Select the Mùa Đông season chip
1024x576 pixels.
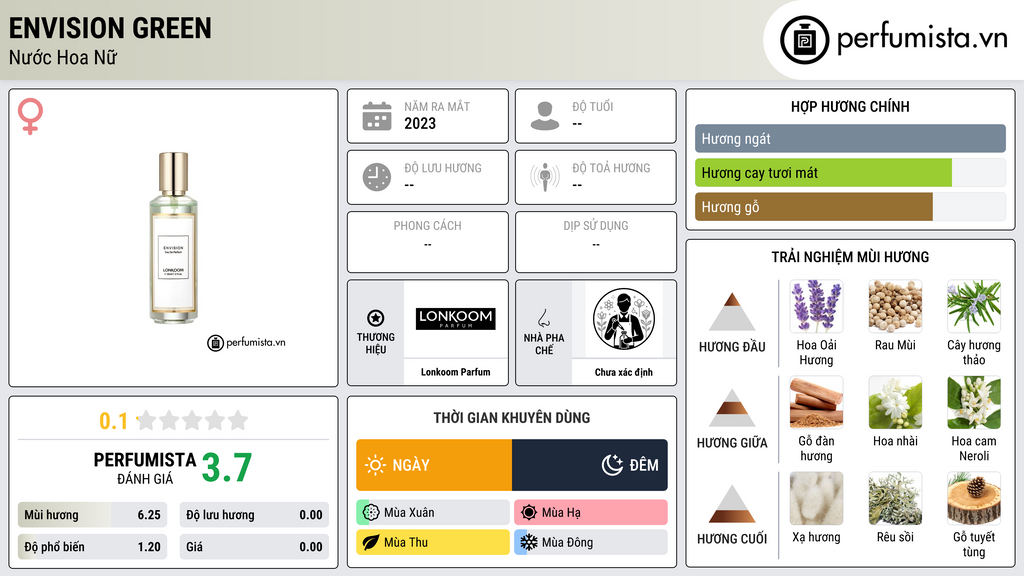591,543
